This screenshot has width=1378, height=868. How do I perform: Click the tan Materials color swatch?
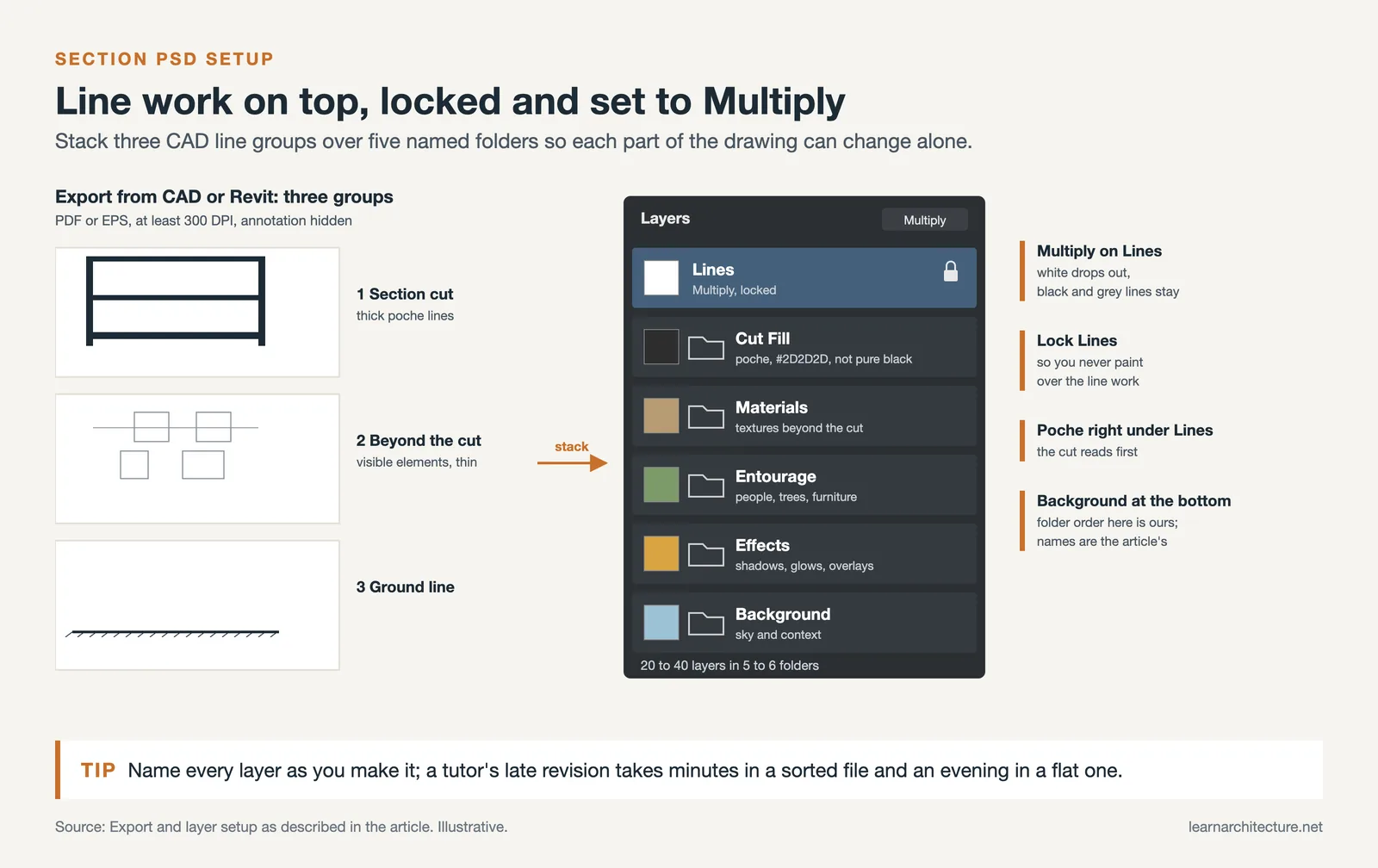click(661, 416)
